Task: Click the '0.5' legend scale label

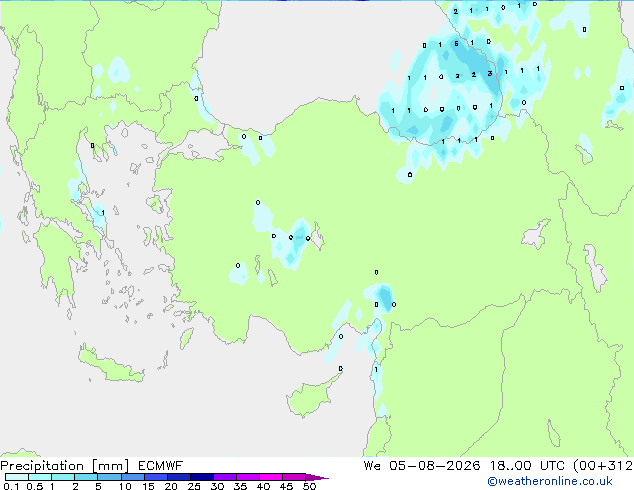Action: point(35,486)
